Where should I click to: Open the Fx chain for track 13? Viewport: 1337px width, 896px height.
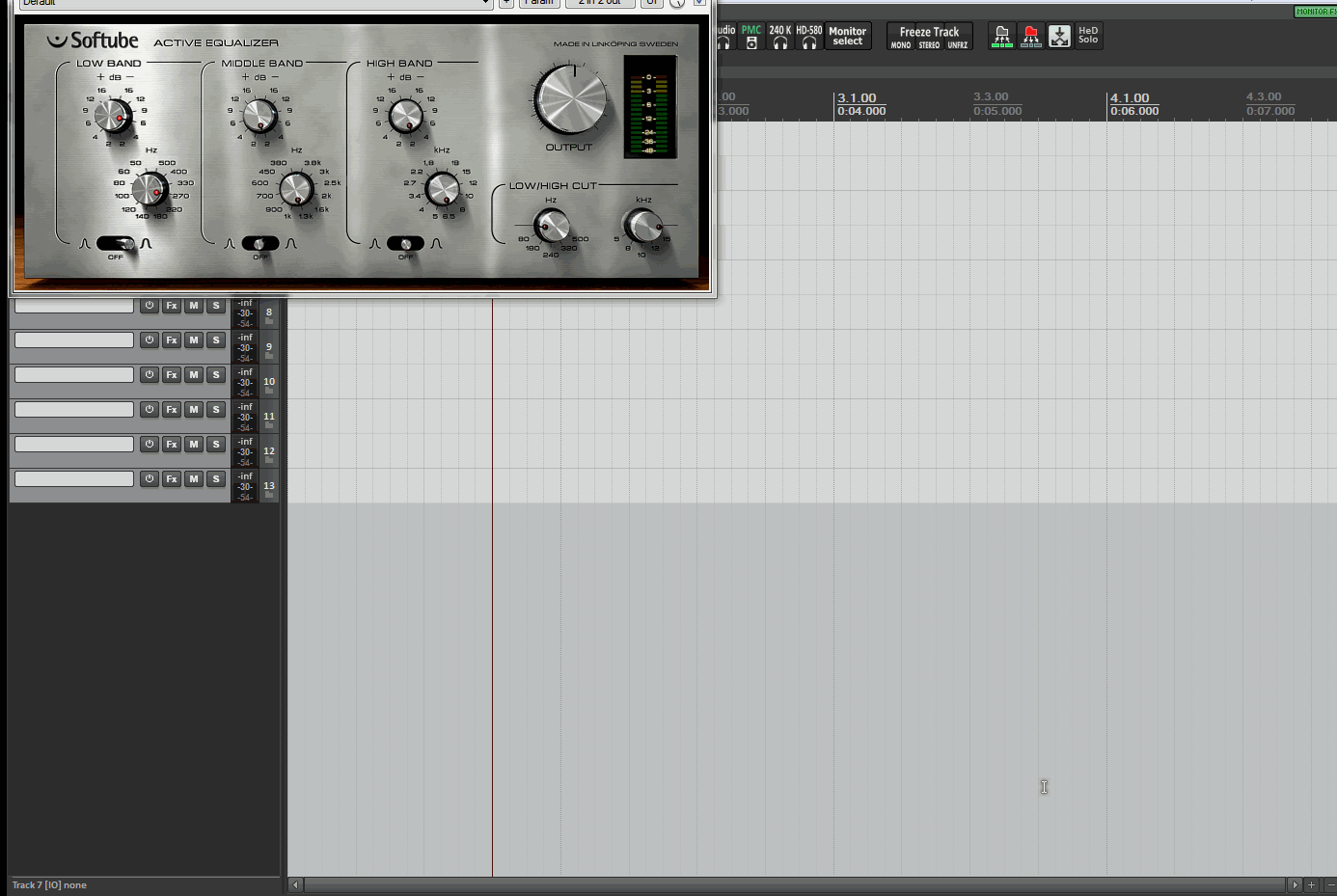(x=172, y=479)
